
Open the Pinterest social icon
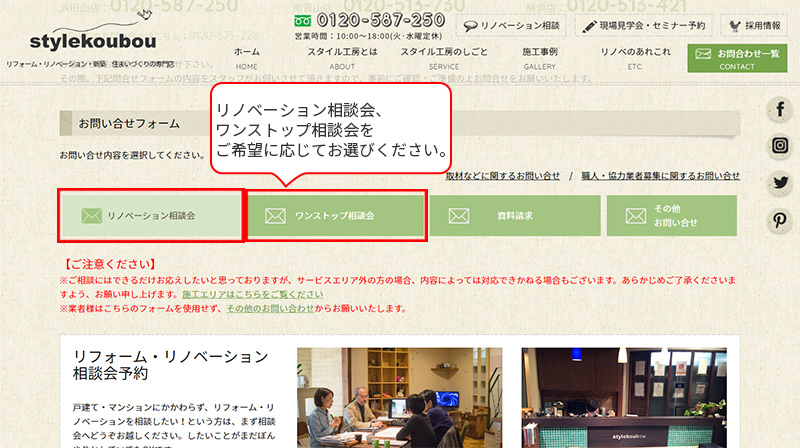[780, 220]
